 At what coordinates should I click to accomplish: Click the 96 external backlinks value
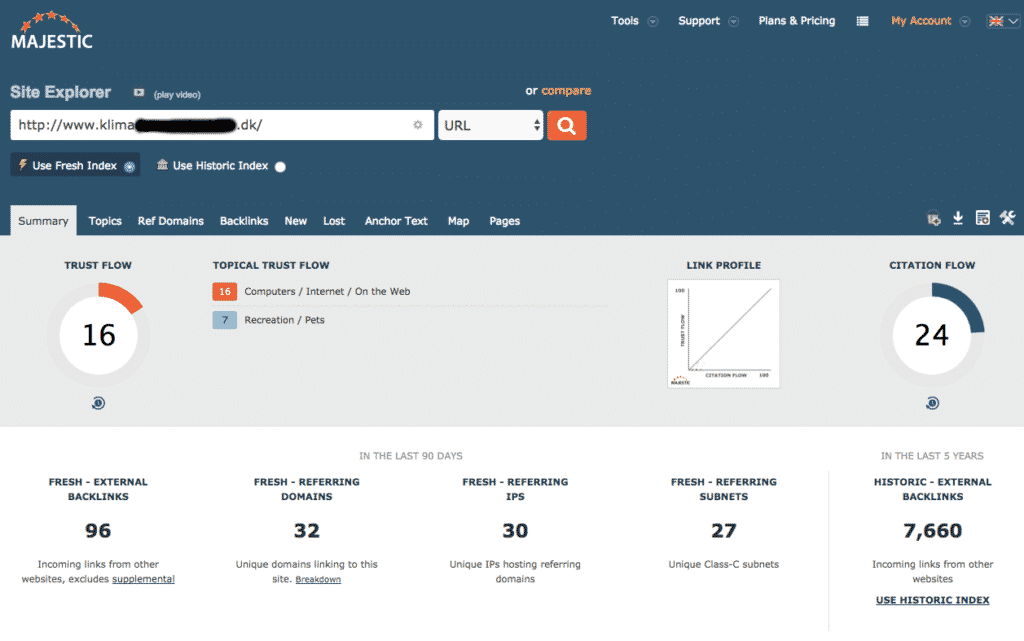click(98, 530)
